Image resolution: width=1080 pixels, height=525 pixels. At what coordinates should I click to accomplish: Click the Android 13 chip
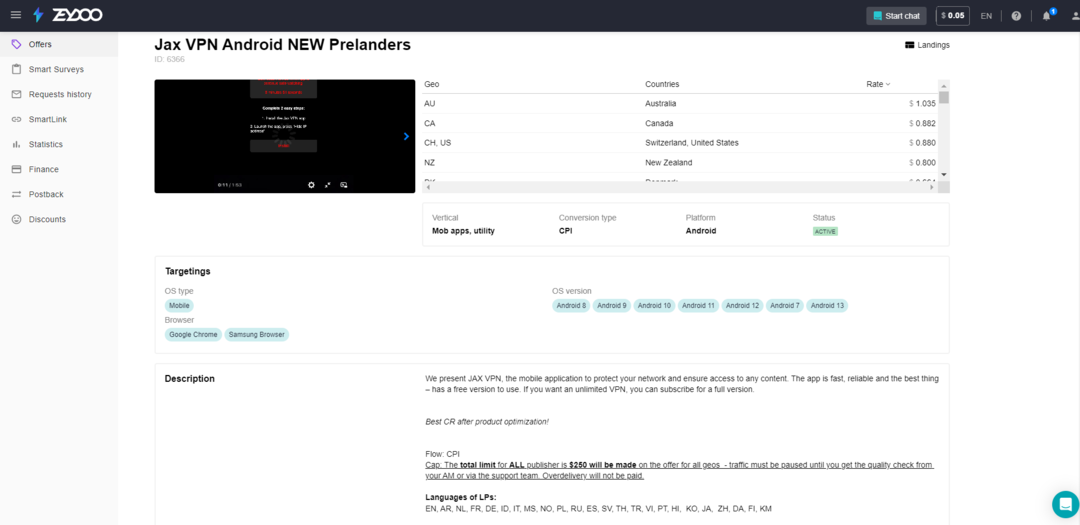point(827,305)
